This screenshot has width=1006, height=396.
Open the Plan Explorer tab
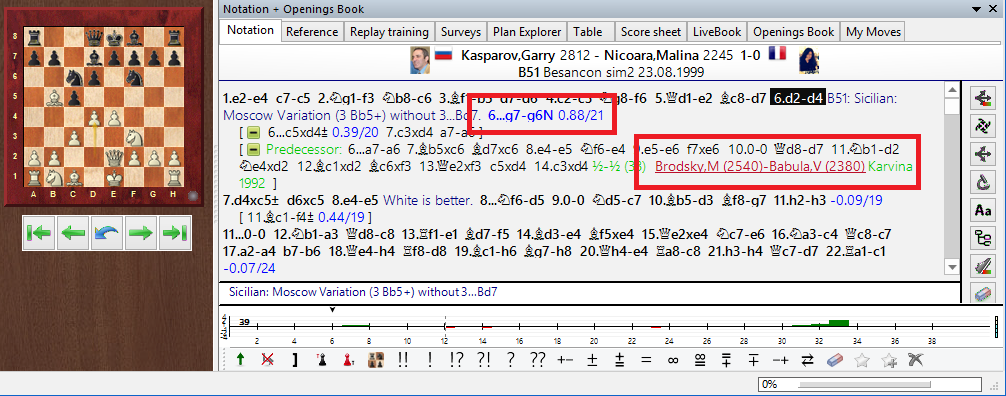527,31
